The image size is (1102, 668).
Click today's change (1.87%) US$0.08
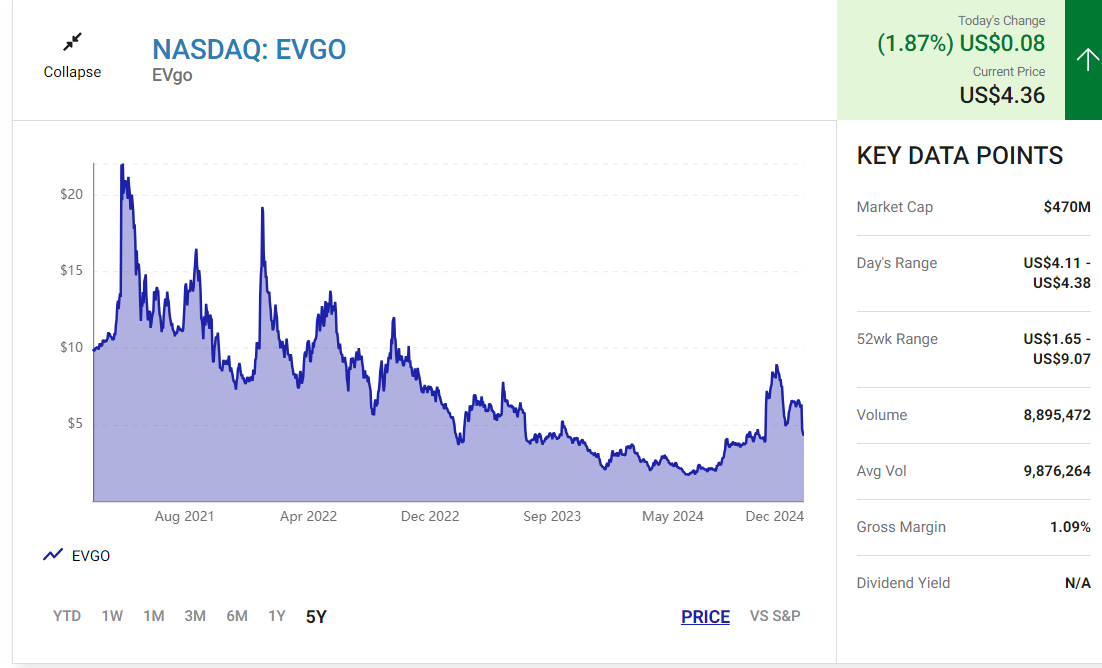[961, 43]
